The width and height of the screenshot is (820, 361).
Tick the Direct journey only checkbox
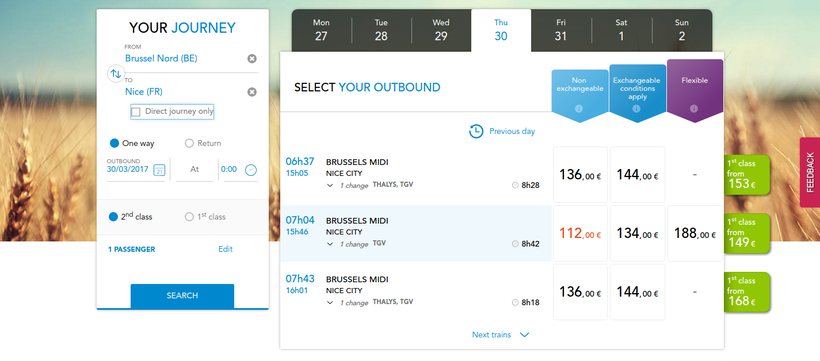coord(136,111)
